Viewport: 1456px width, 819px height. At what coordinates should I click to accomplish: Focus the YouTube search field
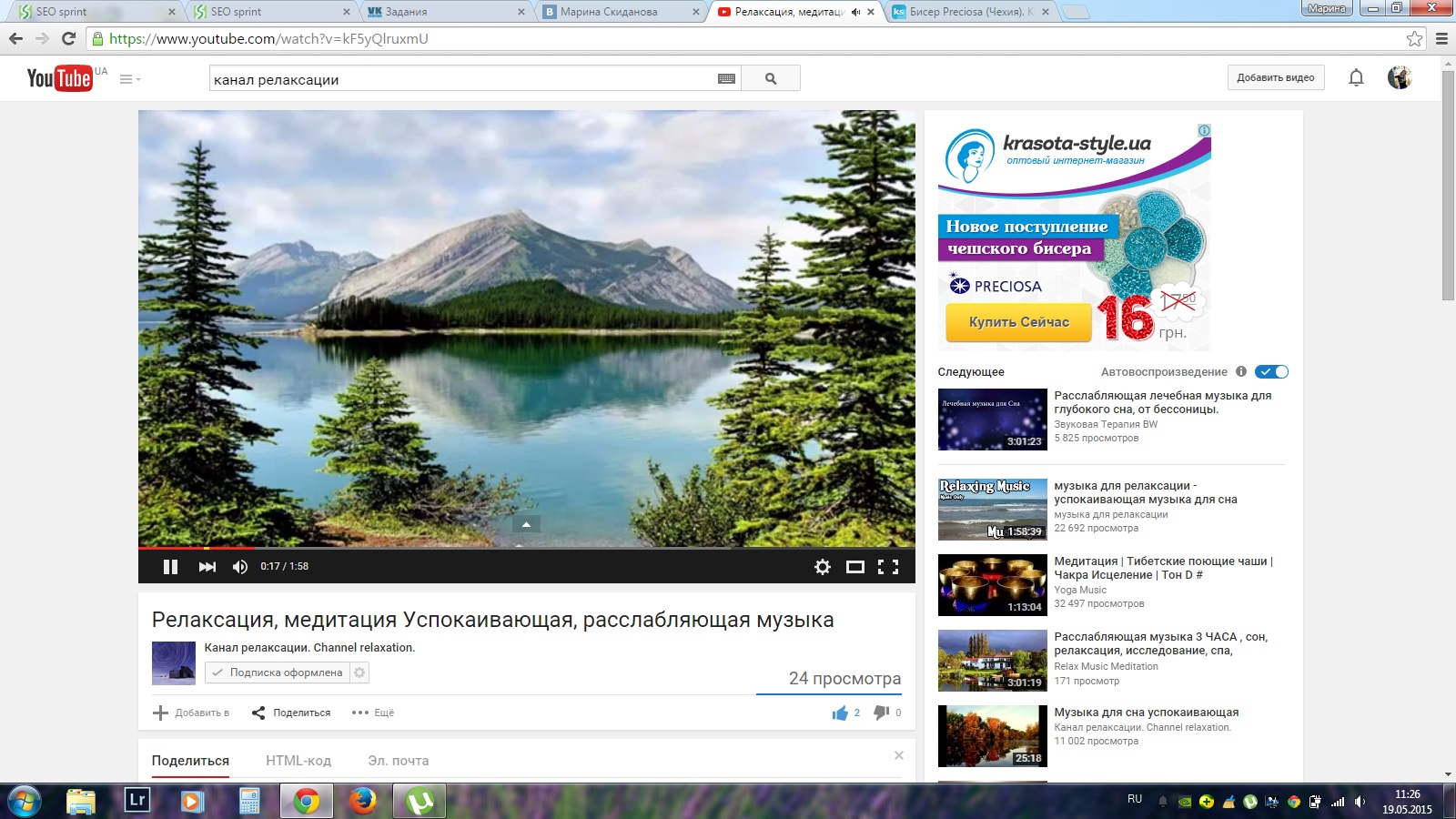click(x=464, y=79)
